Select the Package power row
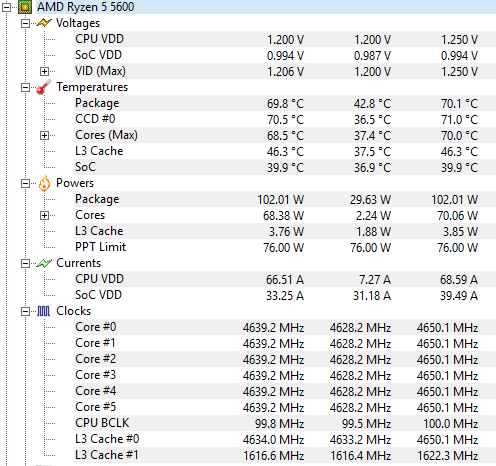The height and width of the screenshot is (466, 496). coord(285,199)
